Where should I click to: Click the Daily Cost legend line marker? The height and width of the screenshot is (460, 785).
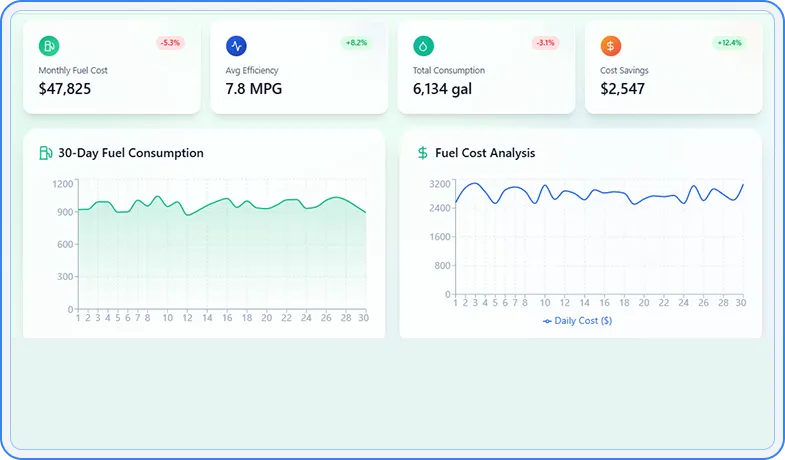(547, 321)
